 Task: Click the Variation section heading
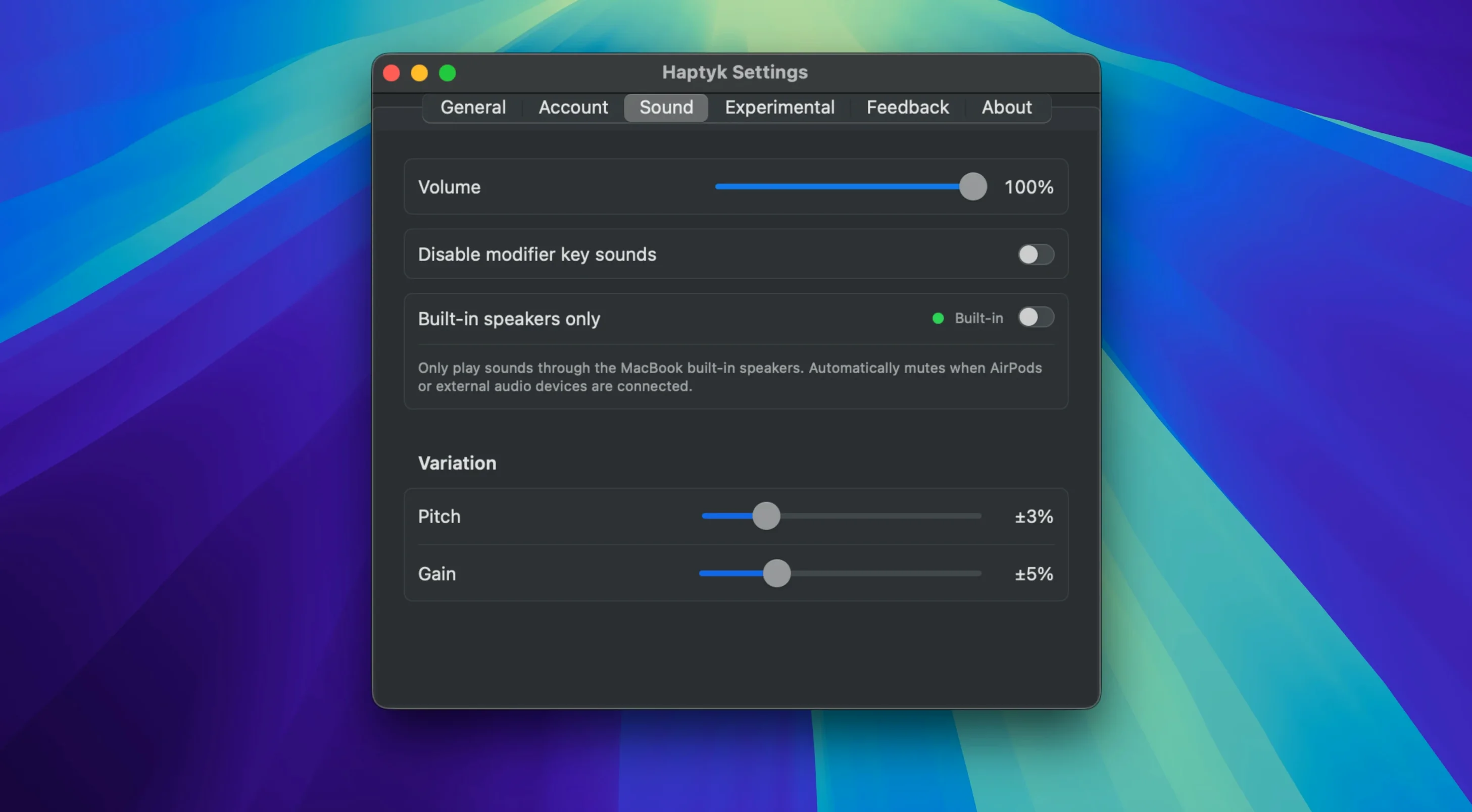[457, 463]
